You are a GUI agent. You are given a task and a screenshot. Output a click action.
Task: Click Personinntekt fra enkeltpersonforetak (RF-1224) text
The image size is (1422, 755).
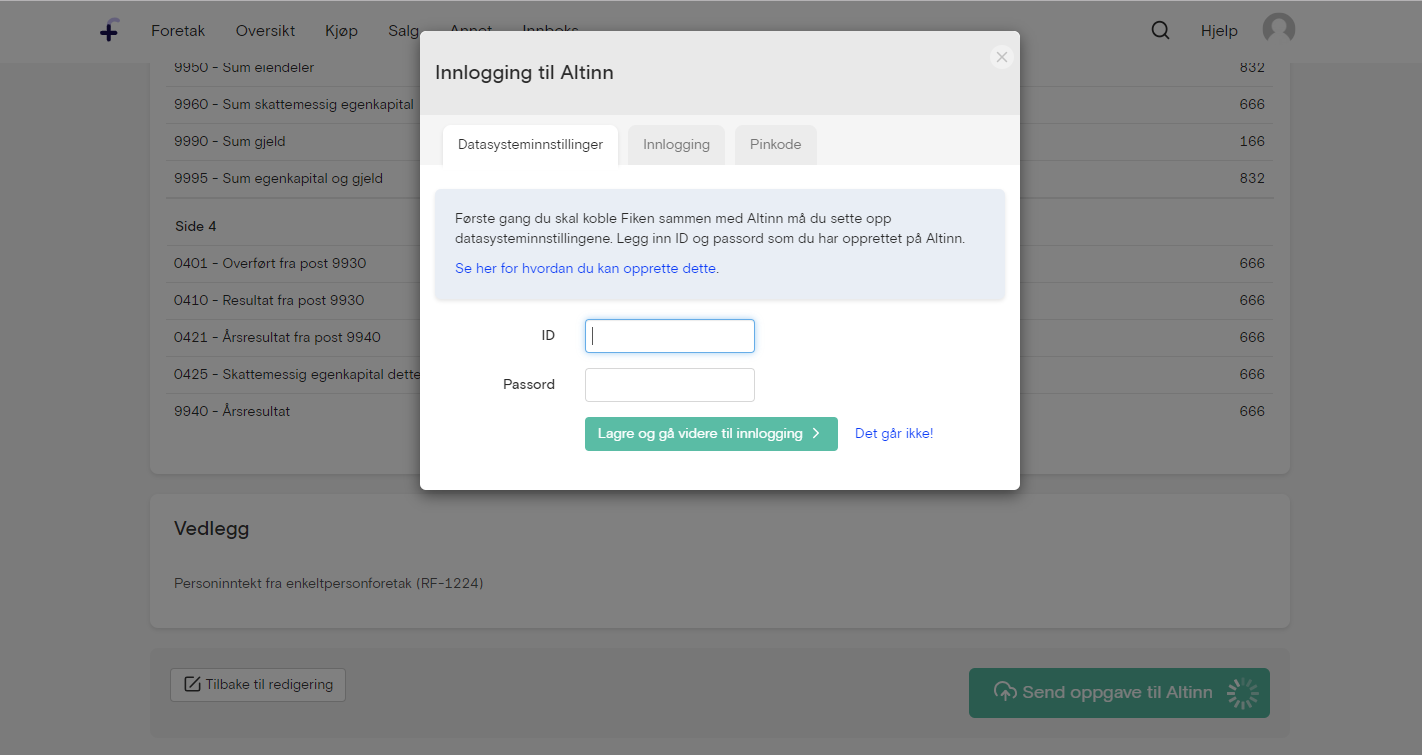click(329, 583)
